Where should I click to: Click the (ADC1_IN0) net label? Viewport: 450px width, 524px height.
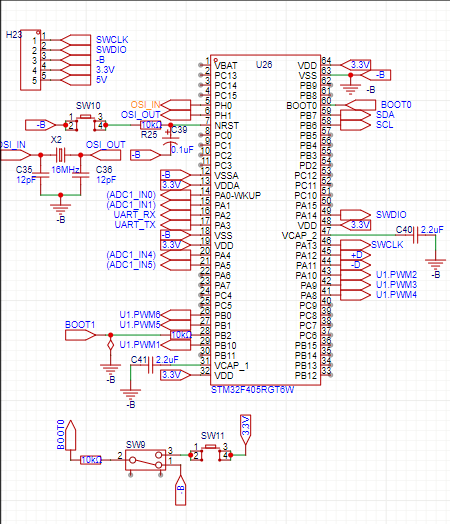(x=131, y=195)
